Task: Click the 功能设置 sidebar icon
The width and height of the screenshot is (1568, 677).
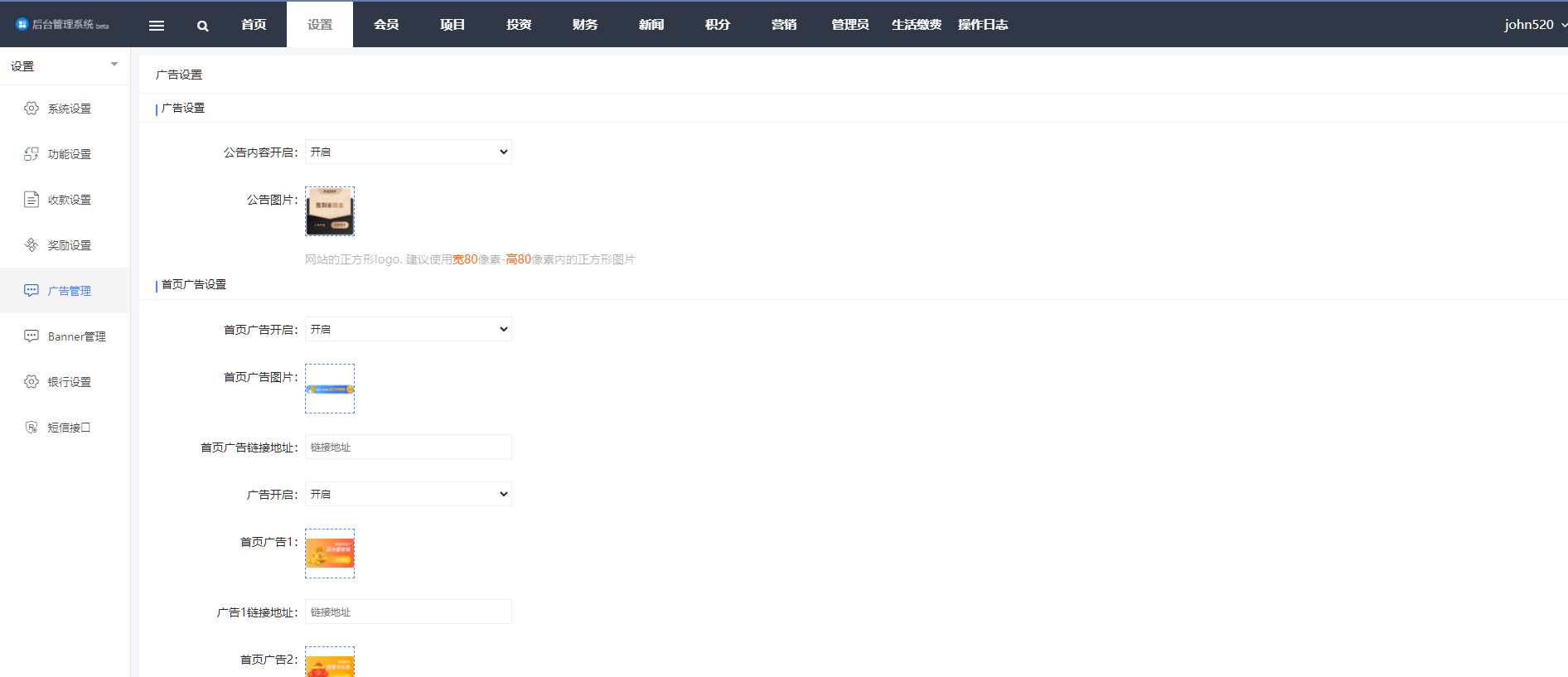Action: point(31,154)
